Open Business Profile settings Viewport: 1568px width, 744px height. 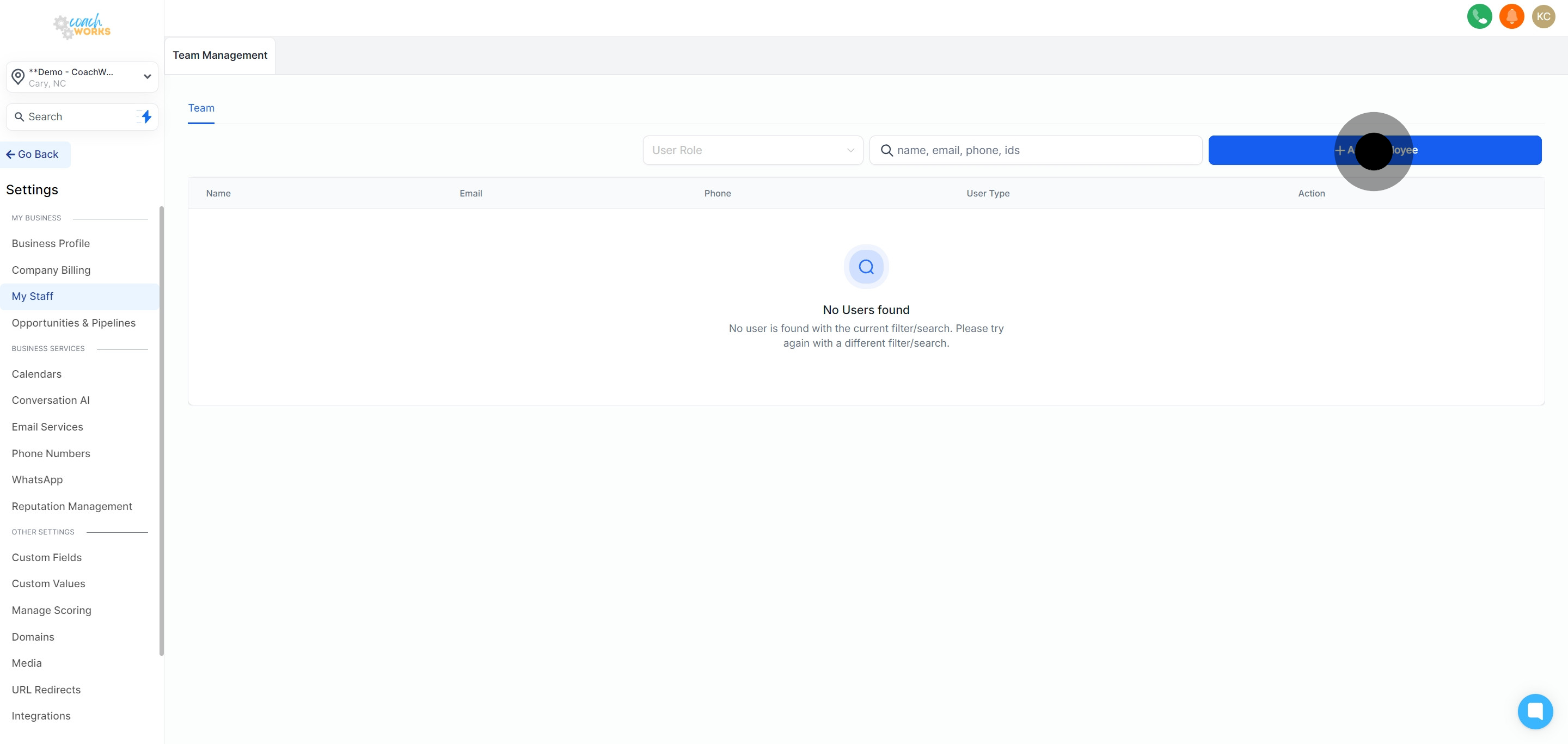coord(51,243)
